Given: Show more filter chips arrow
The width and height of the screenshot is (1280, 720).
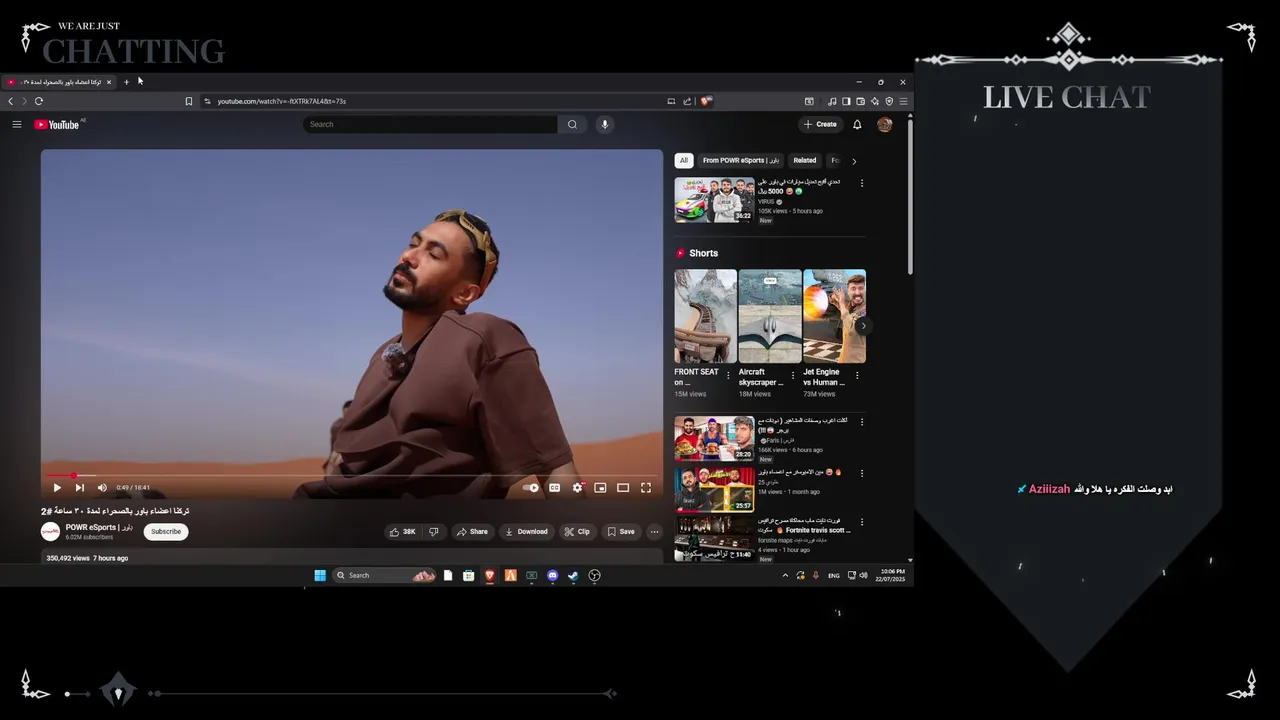Looking at the screenshot, I should point(853,160).
